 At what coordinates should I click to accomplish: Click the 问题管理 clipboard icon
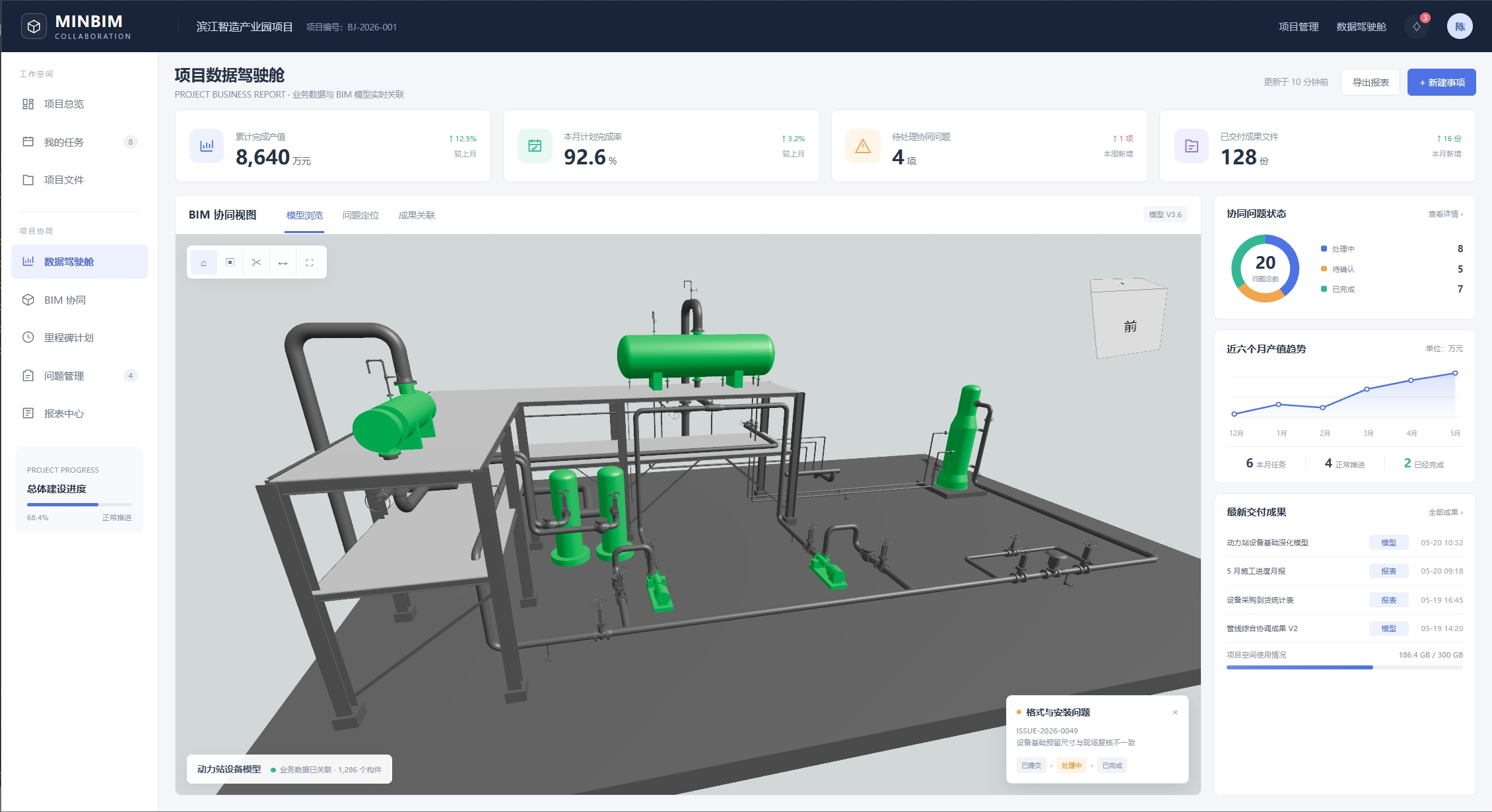pos(28,376)
